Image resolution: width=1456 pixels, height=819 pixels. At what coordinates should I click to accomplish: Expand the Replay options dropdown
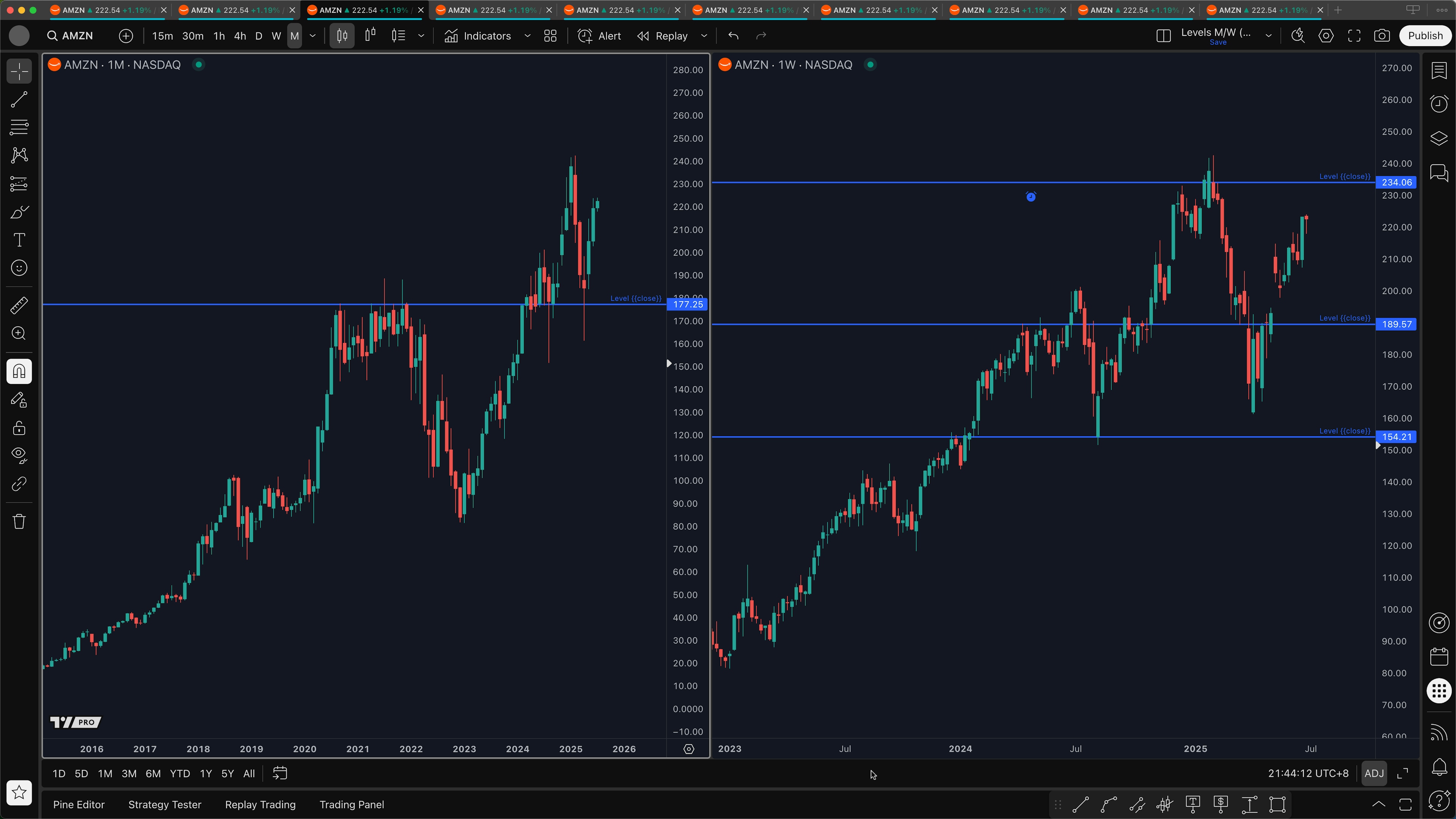point(704,36)
